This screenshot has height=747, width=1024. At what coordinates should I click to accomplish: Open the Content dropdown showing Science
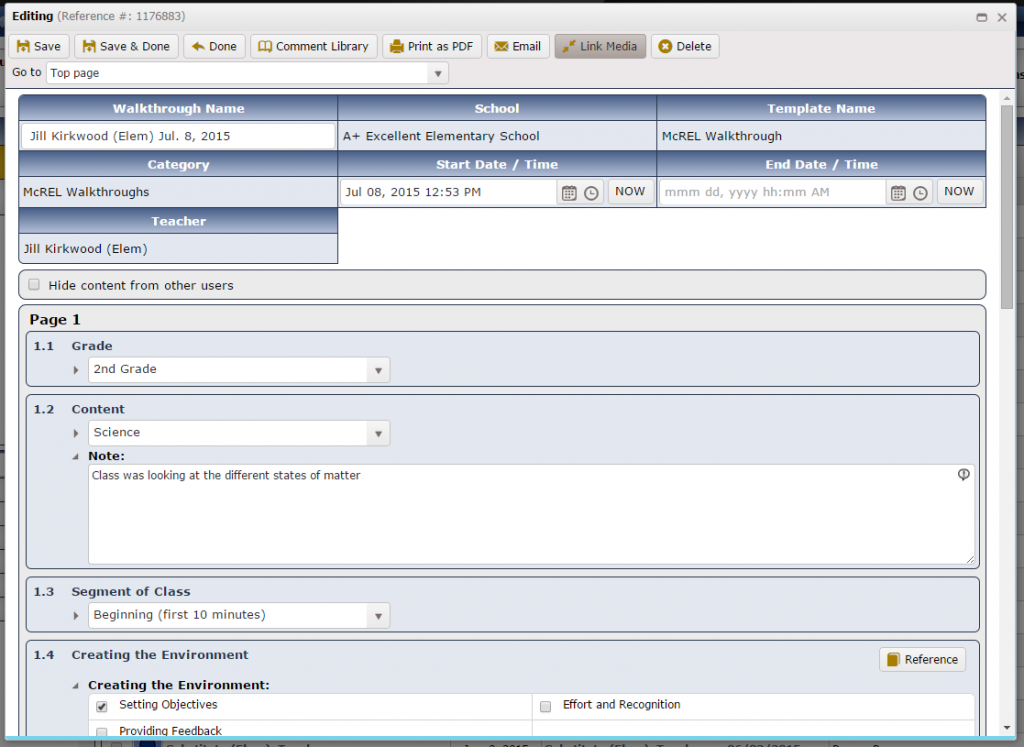(x=239, y=433)
